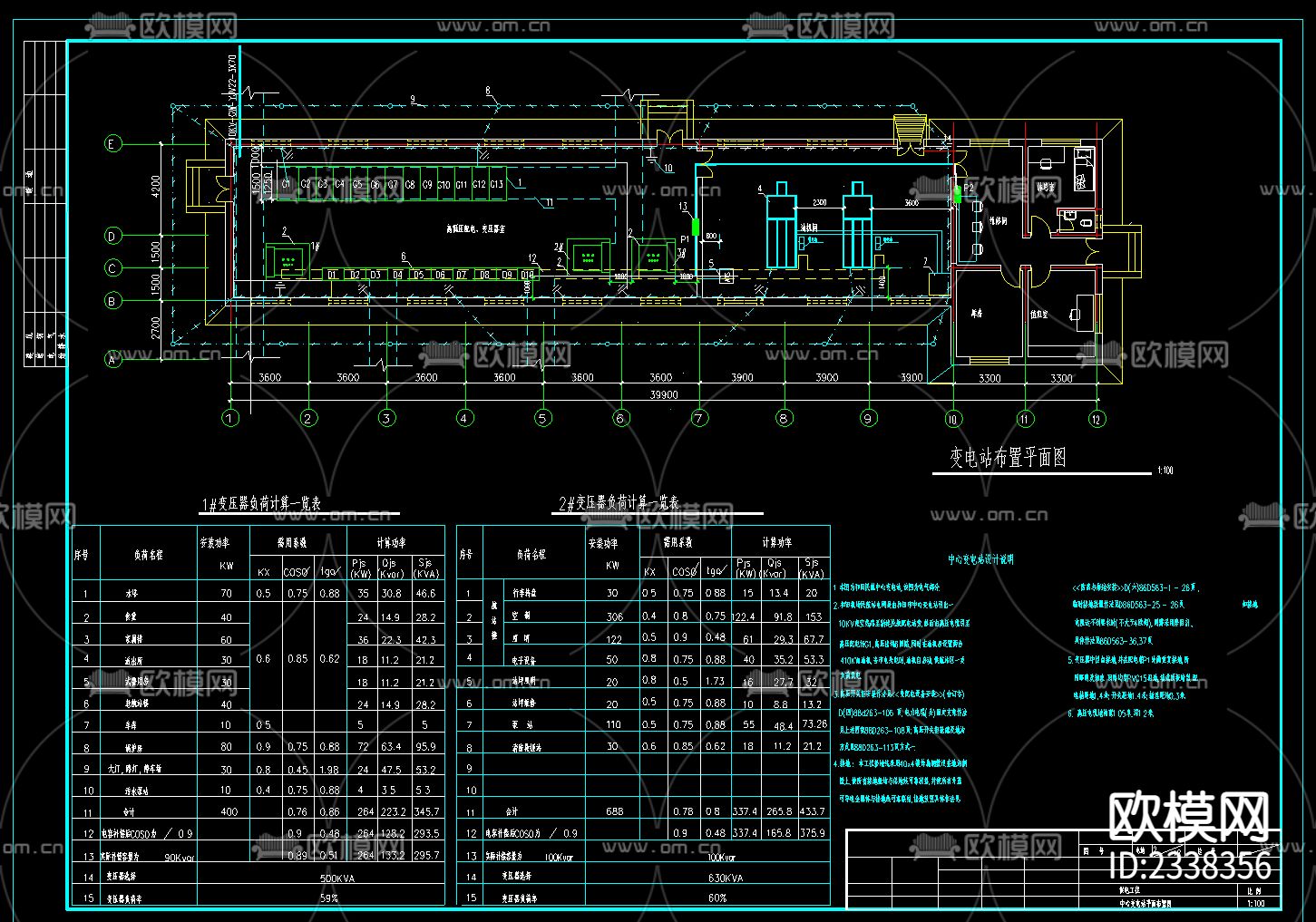Click the 变电站布置平面图 drawing title
The height and width of the screenshot is (922, 1316).
(1008, 458)
